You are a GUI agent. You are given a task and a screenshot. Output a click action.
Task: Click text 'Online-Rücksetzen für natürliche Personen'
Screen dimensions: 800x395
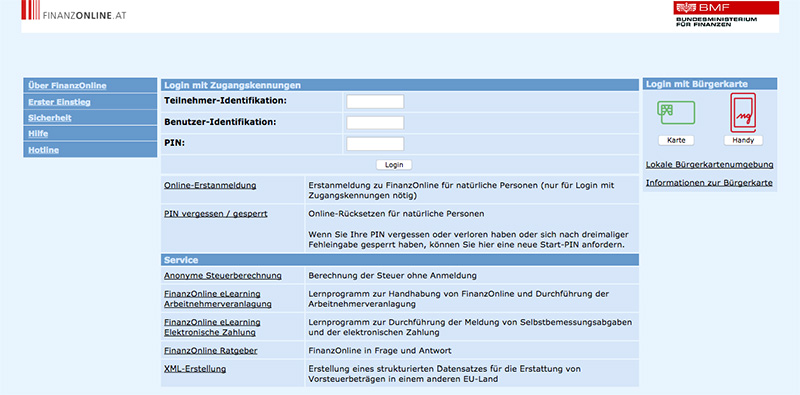[x=396, y=214]
